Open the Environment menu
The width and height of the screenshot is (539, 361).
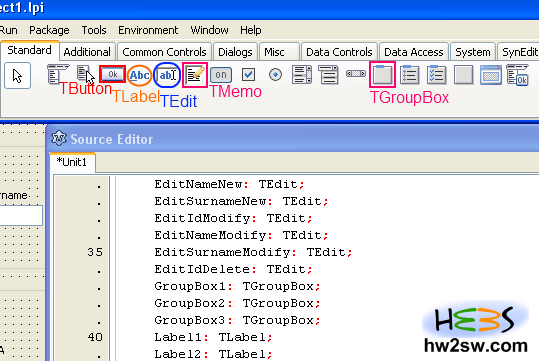click(148, 30)
